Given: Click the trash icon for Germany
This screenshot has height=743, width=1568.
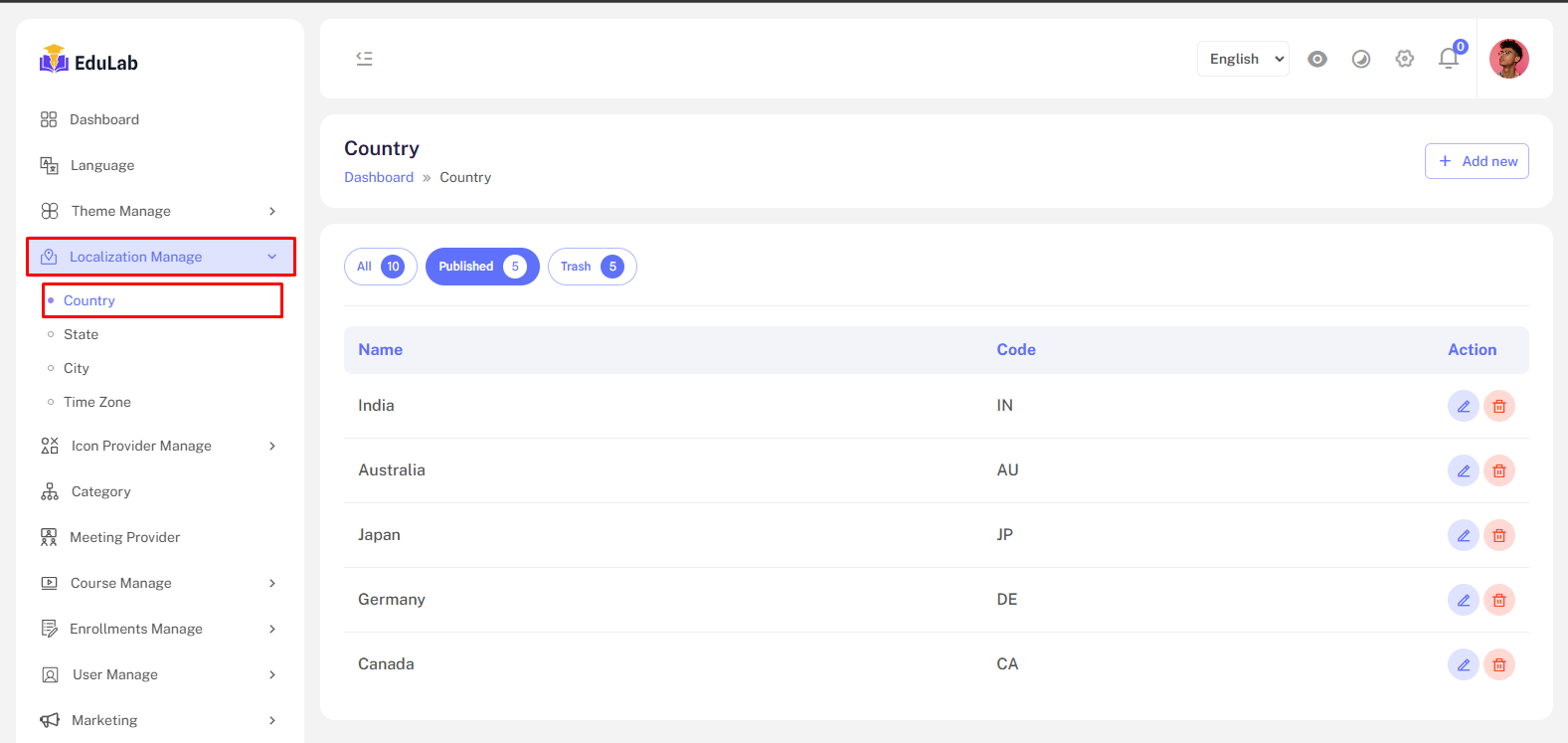Looking at the screenshot, I should click(x=1498, y=600).
